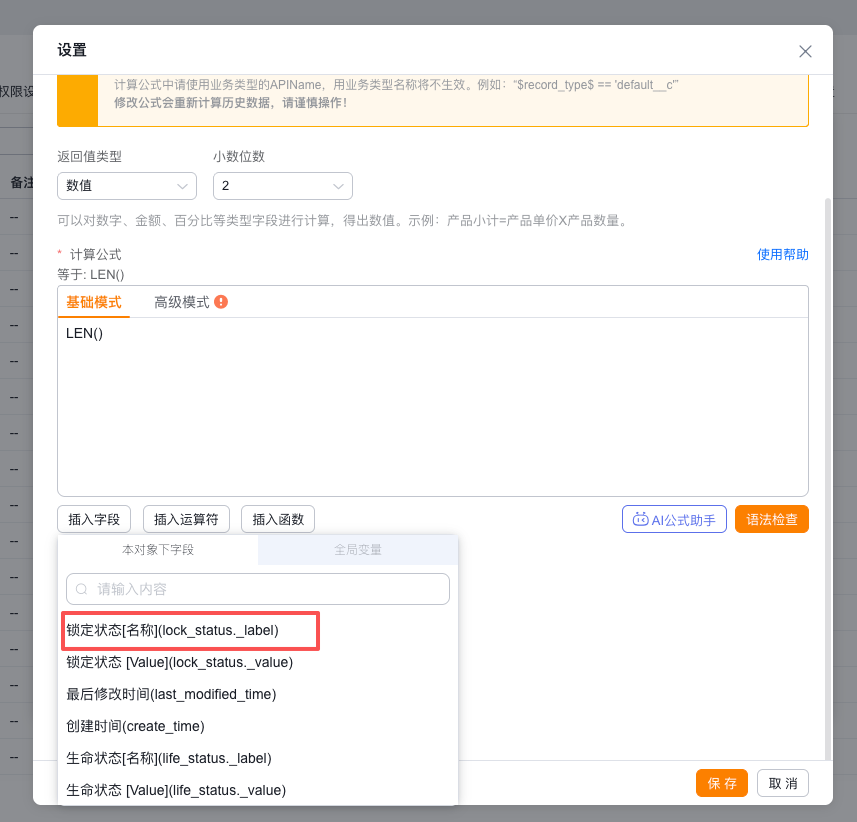Click the 保存 button
Screen dimensions: 857x822
721,783
